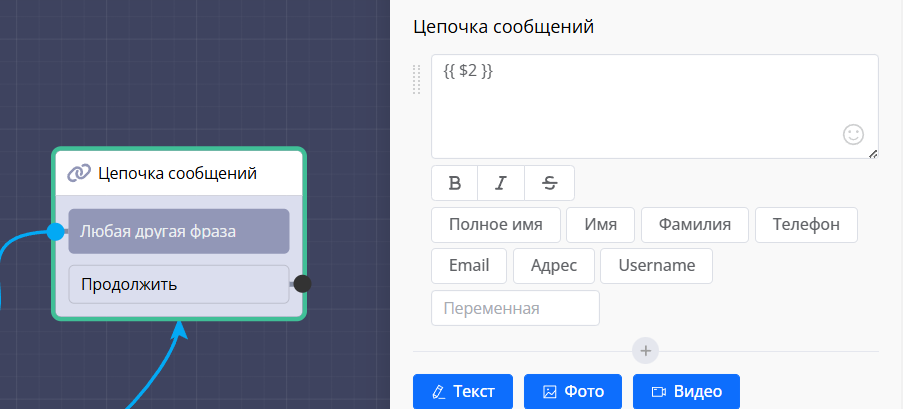903x409 pixels.
Task: Focus the Переменная input field
Action: pyautogui.click(x=515, y=308)
